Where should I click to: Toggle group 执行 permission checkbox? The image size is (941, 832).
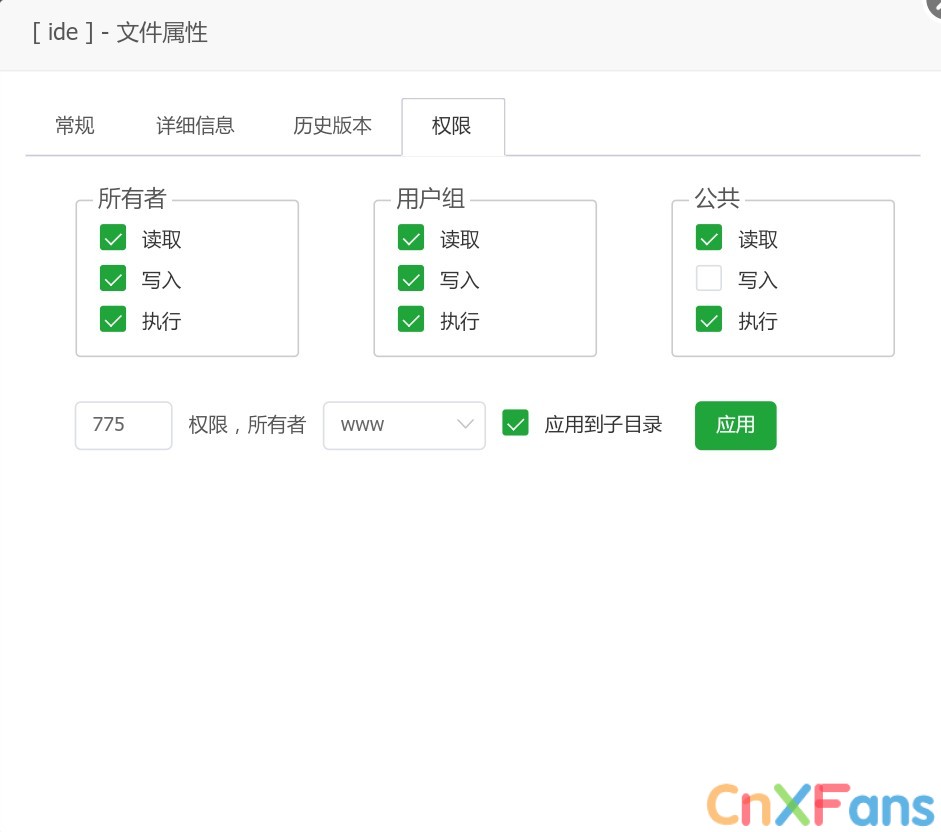411,320
